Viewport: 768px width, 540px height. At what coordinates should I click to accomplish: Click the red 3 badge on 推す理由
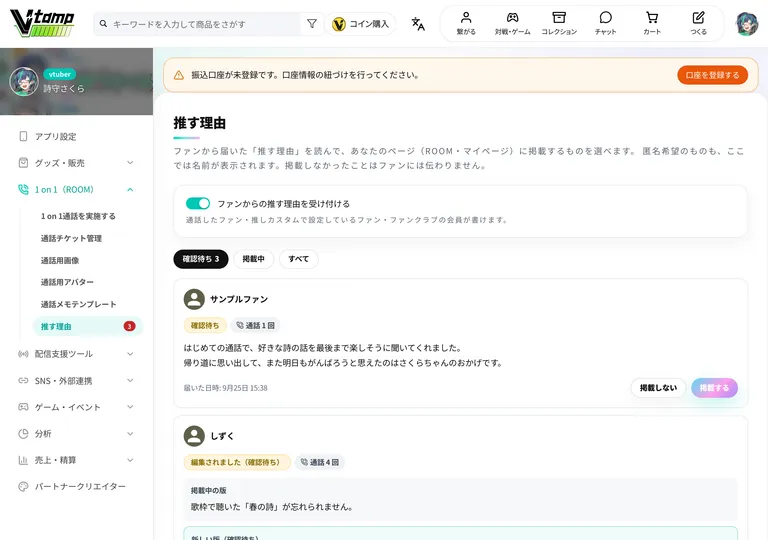coord(129,326)
